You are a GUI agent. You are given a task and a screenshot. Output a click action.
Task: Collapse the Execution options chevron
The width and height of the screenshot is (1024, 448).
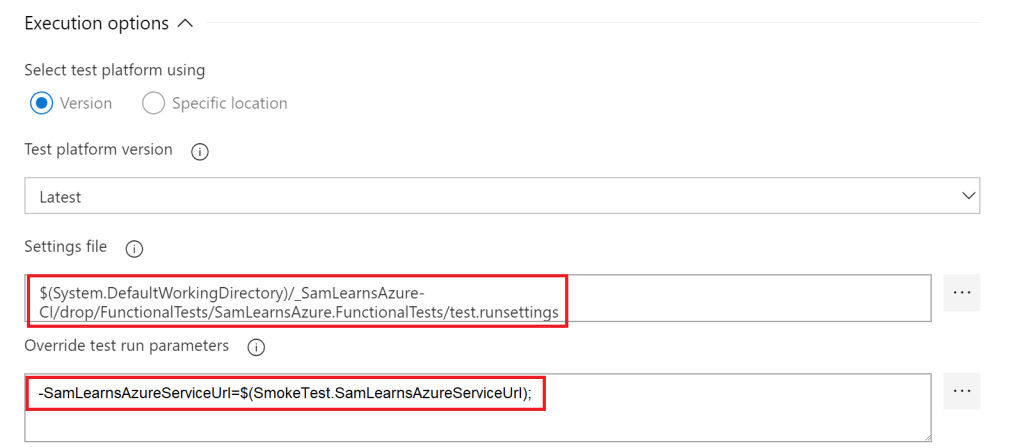[x=185, y=22]
